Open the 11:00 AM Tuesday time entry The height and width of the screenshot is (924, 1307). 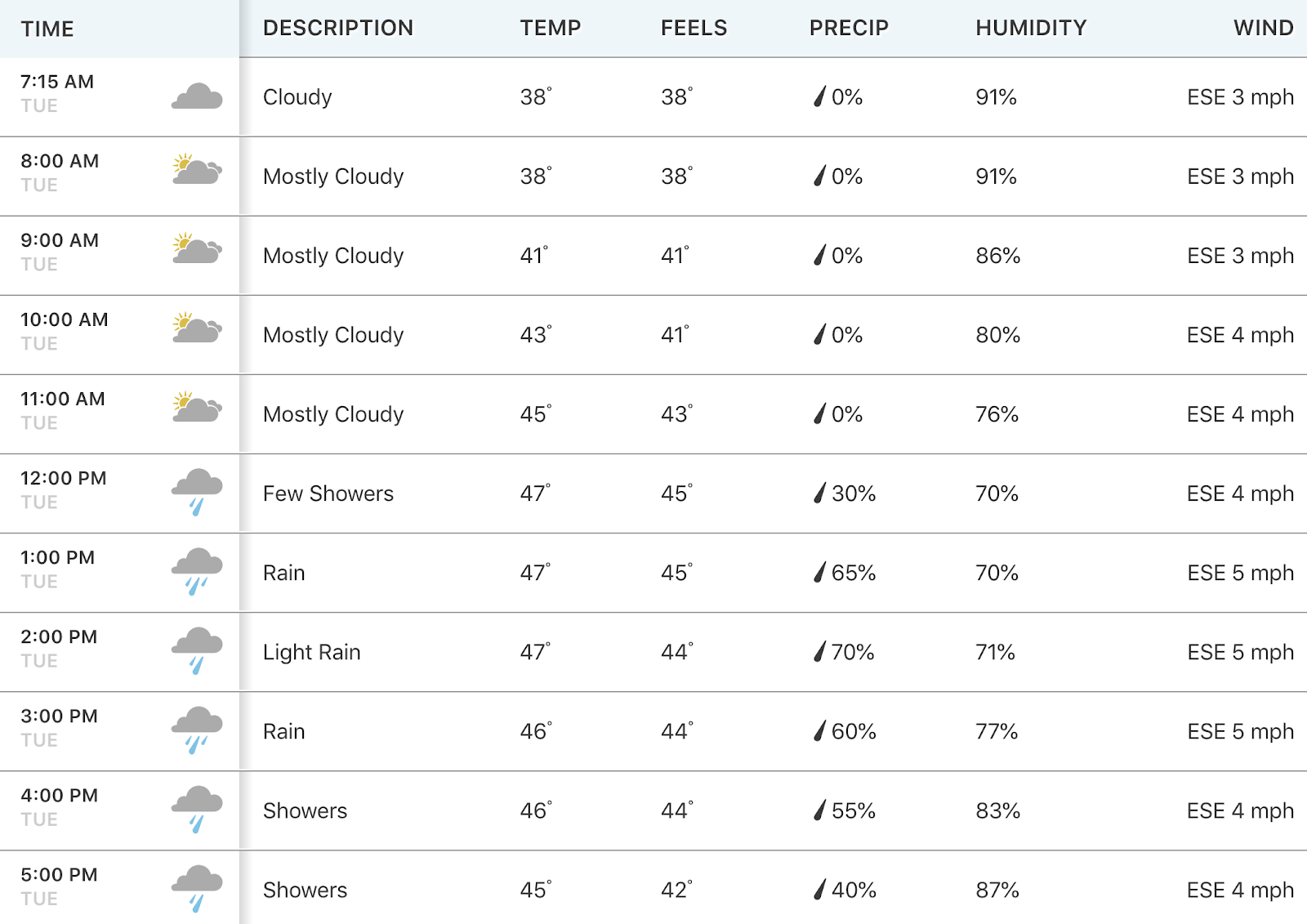[63, 410]
